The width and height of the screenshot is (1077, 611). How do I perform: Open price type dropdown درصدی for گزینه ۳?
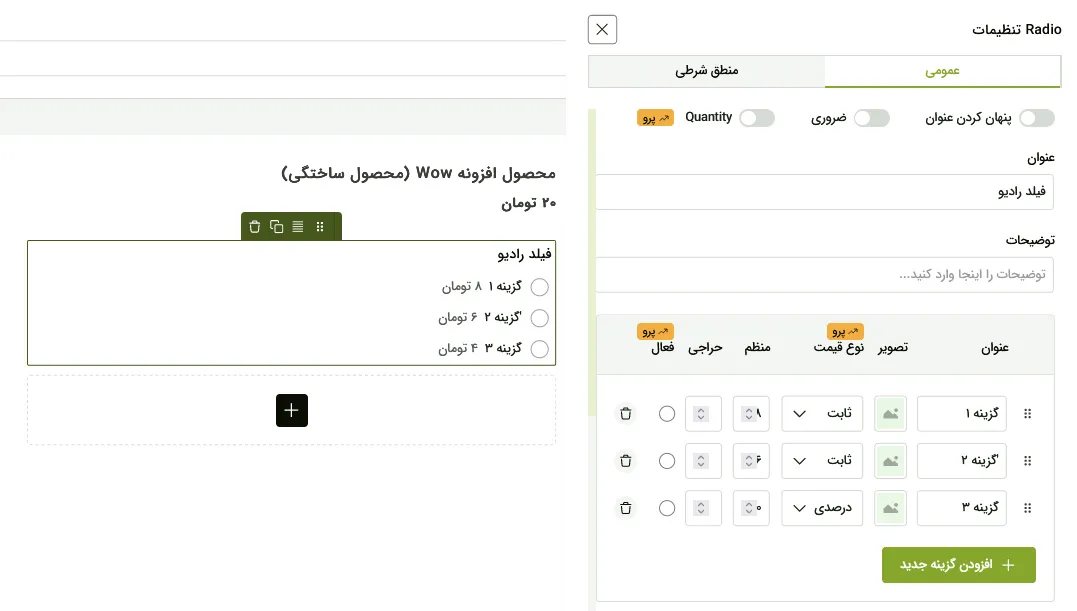tap(822, 508)
